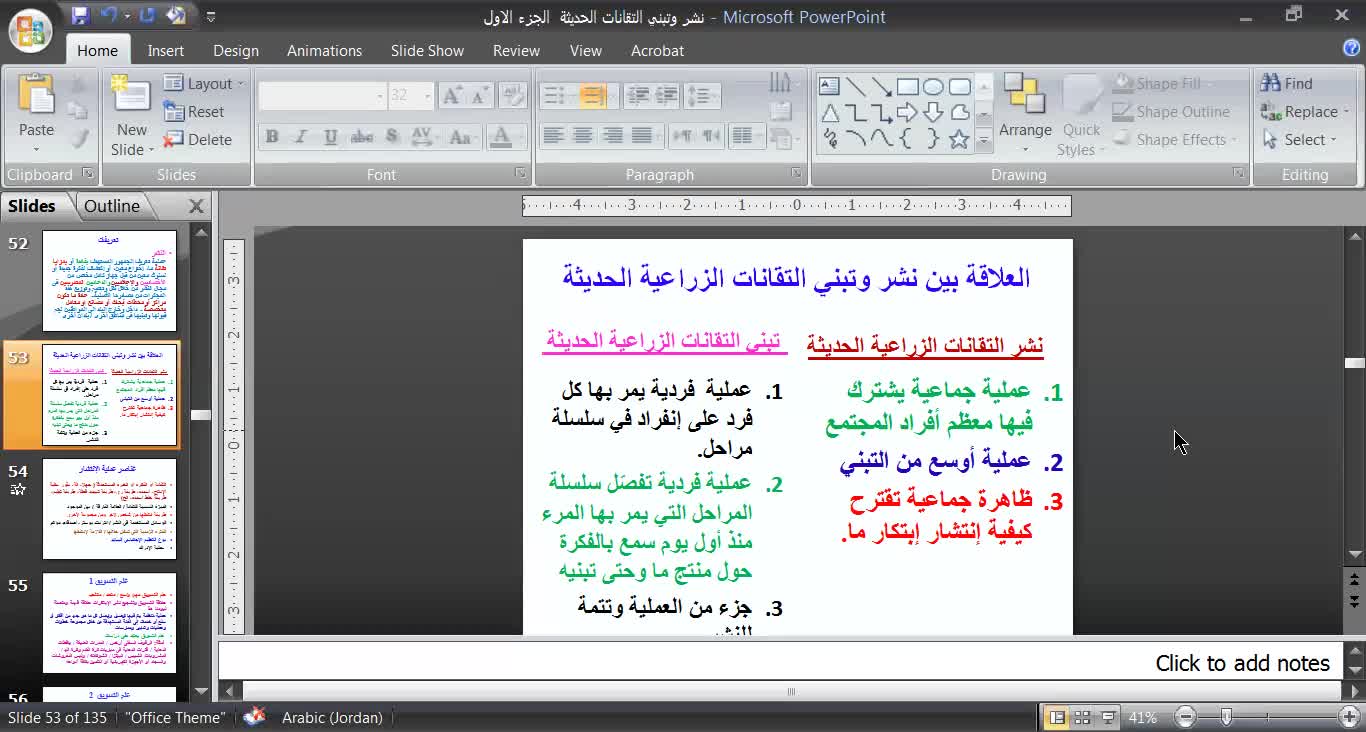This screenshot has height=732, width=1366.
Task: Select slide 55 thumbnail
Action: (x=109, y=623)
